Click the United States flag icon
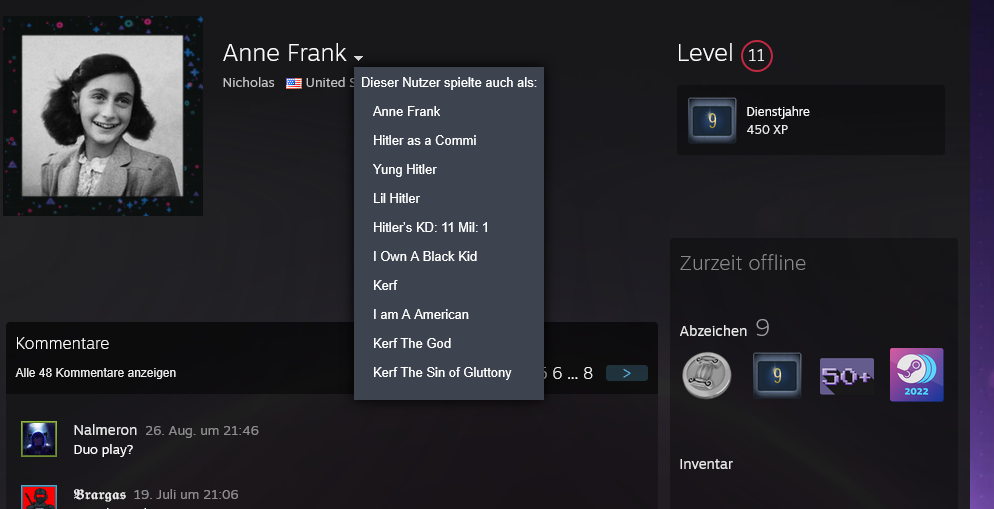This screenshot has width=994, height=509. [293, 83]
